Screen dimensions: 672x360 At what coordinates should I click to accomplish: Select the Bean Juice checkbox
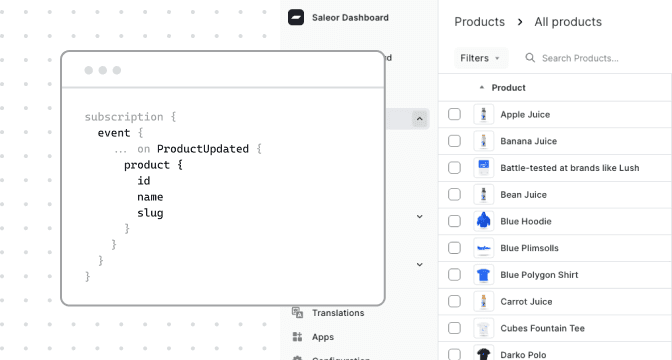pos(454,195)
